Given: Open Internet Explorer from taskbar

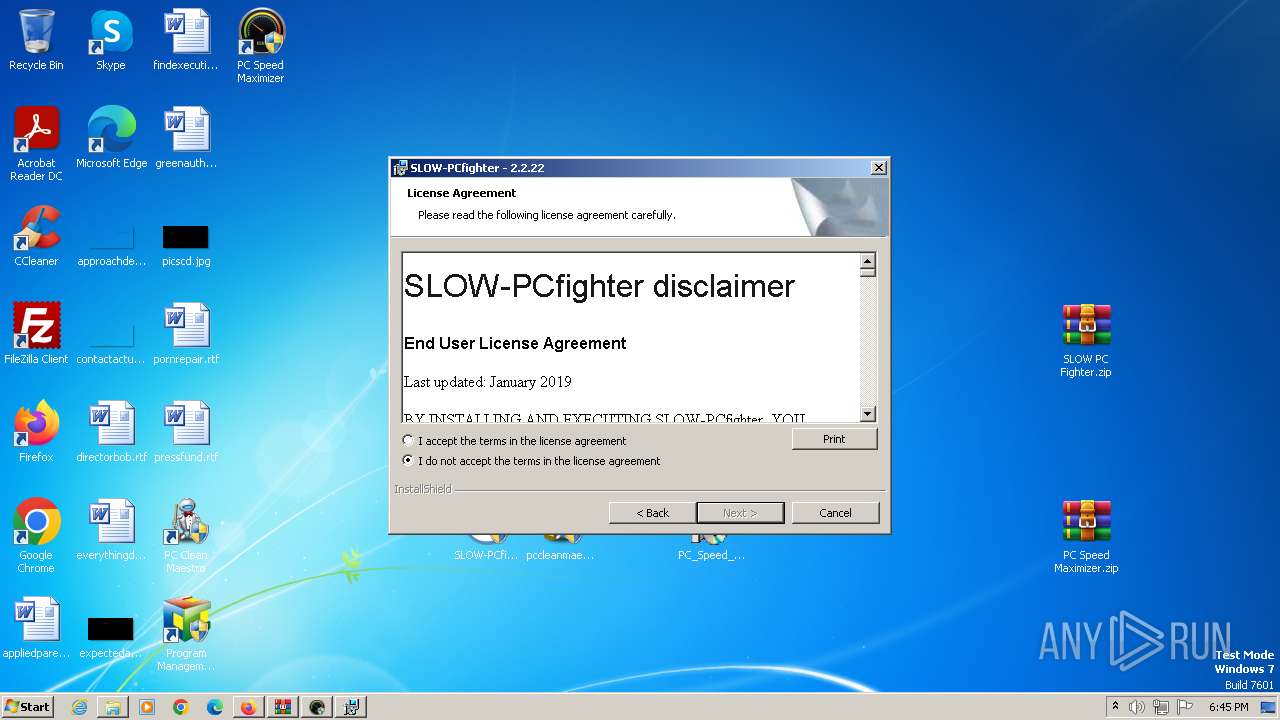Looking at the screenshot, I should tap(79, 707).
